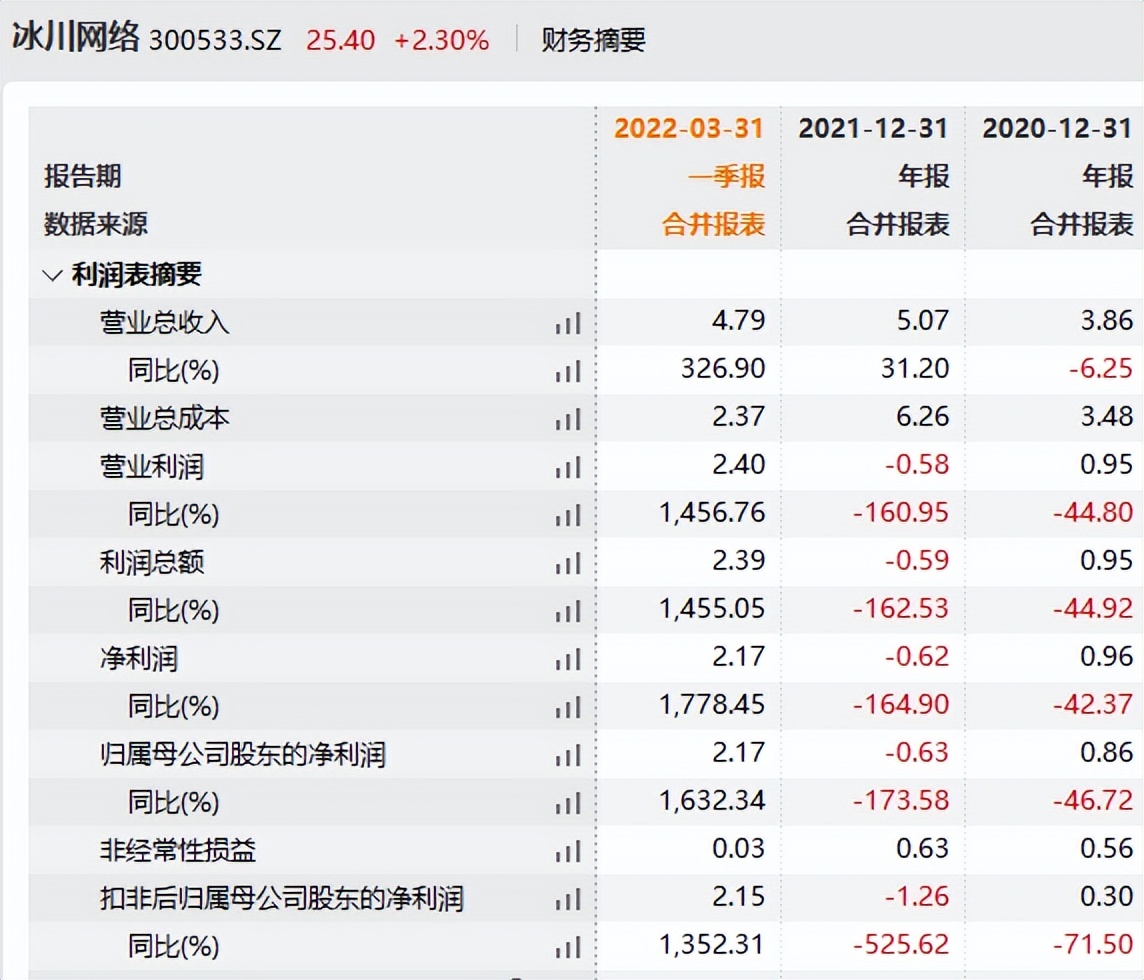Open chart icon for 扣非后归属母公司股东的净利润 row

tap(568, 899)
